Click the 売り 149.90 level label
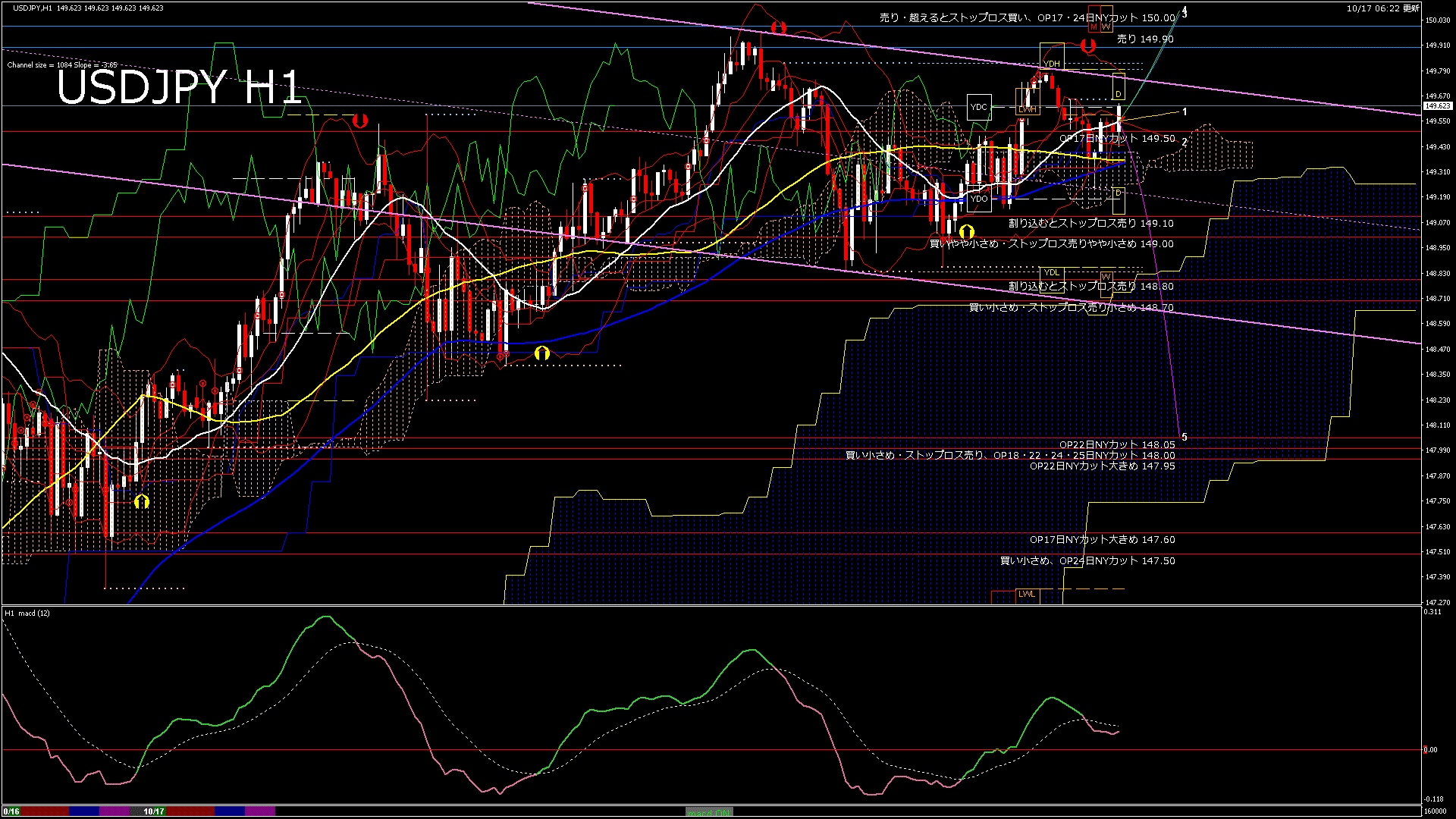 (x=1145, y=39)
